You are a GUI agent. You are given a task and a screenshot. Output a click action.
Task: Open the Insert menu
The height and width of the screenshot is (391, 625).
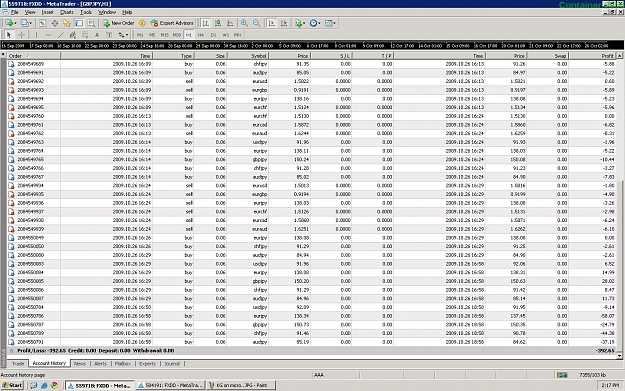click(x=47, y=12)
